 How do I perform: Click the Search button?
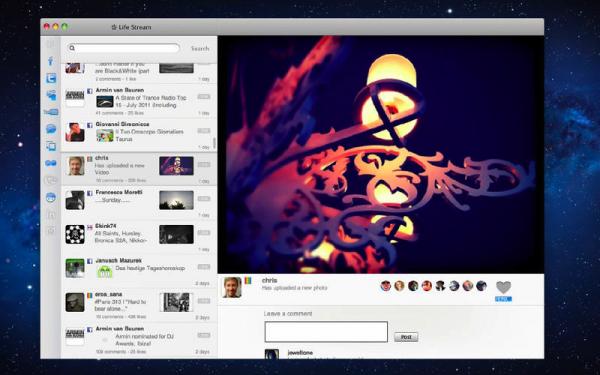200,49
